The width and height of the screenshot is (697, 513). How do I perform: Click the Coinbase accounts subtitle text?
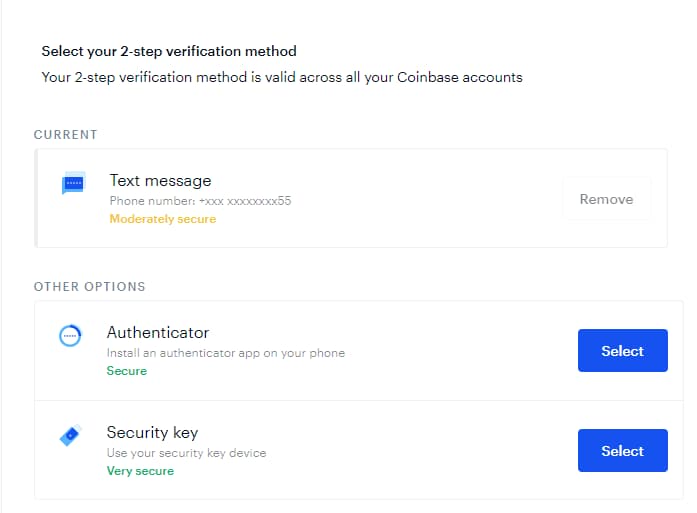(282, 77)
